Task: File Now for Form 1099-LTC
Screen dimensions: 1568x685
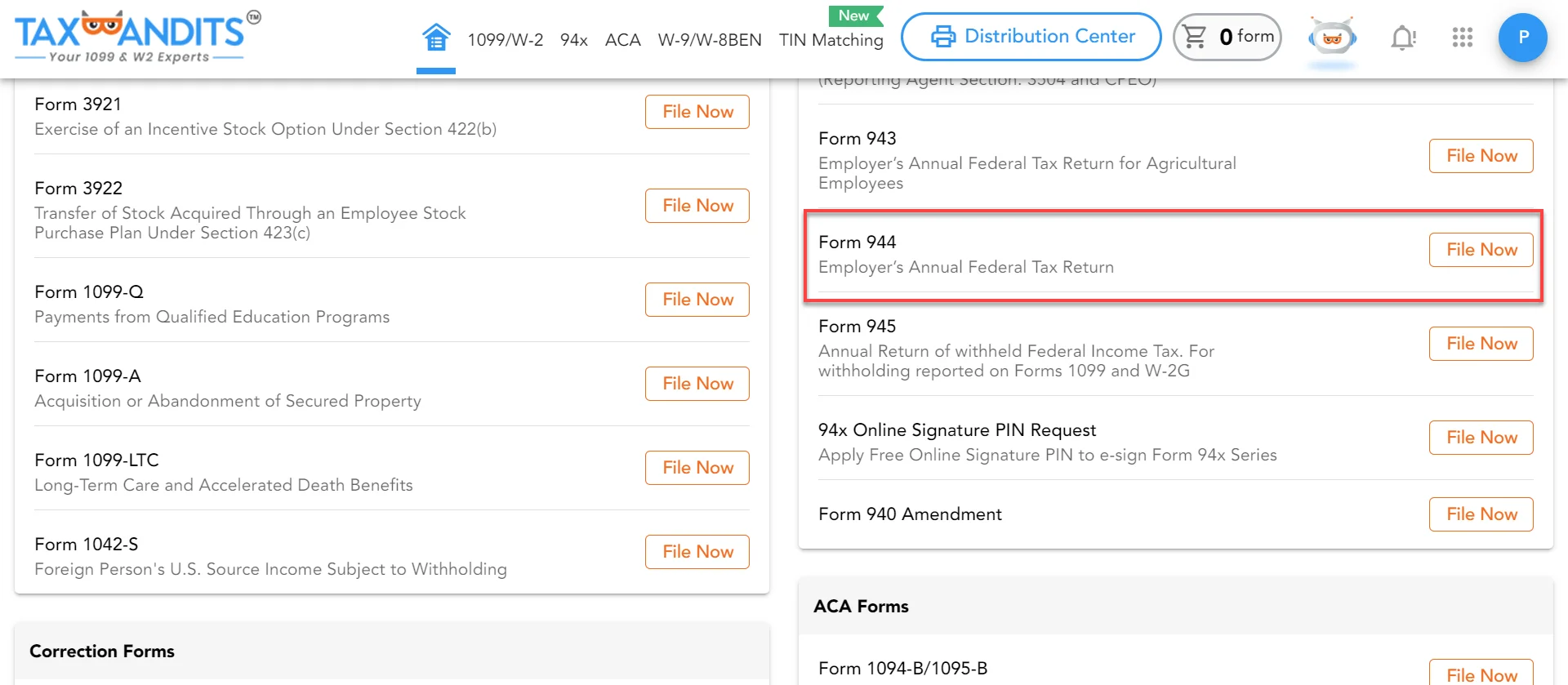Action: coord(697,468)
